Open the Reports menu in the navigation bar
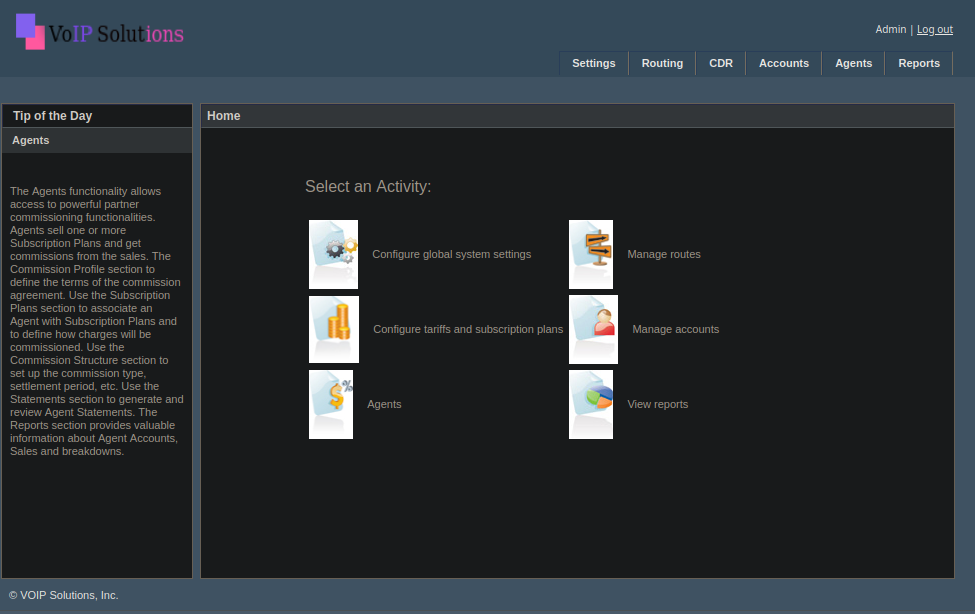The width and height of the screenshot is (975, 614). coord(918,63)
